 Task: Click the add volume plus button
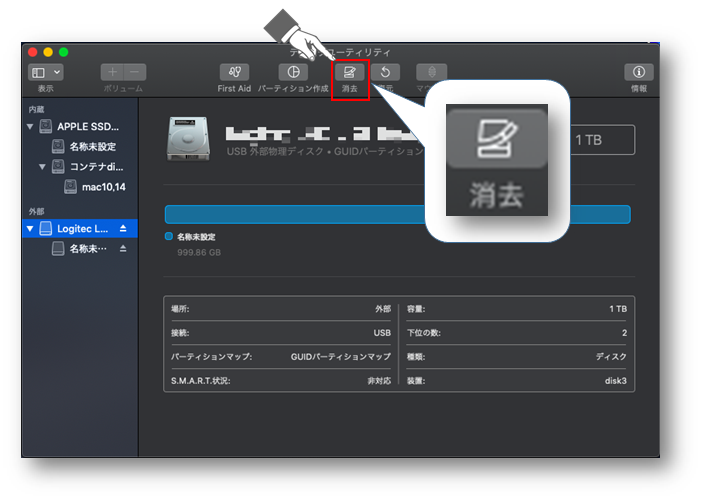click(x=112, y=72)
